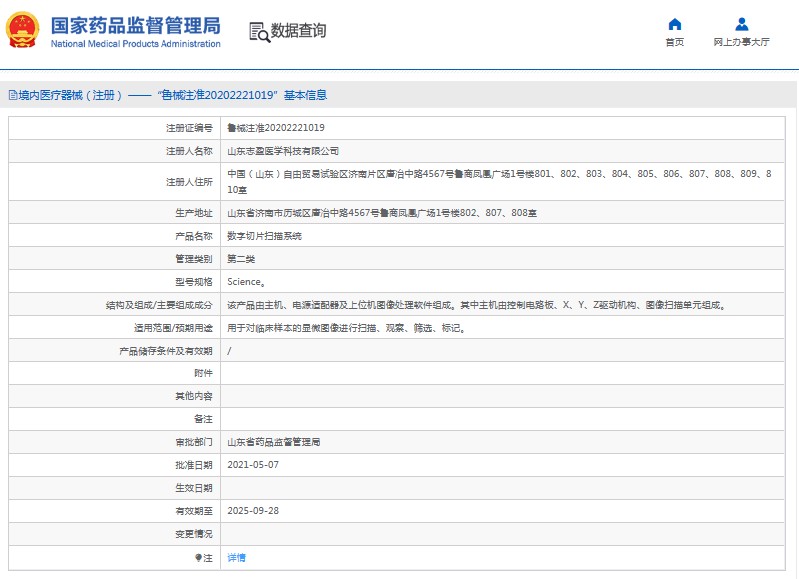This screenshot has width=799, height=579.
Task: Open 网上办事大厅 user icon
Action: coord(741,24)
